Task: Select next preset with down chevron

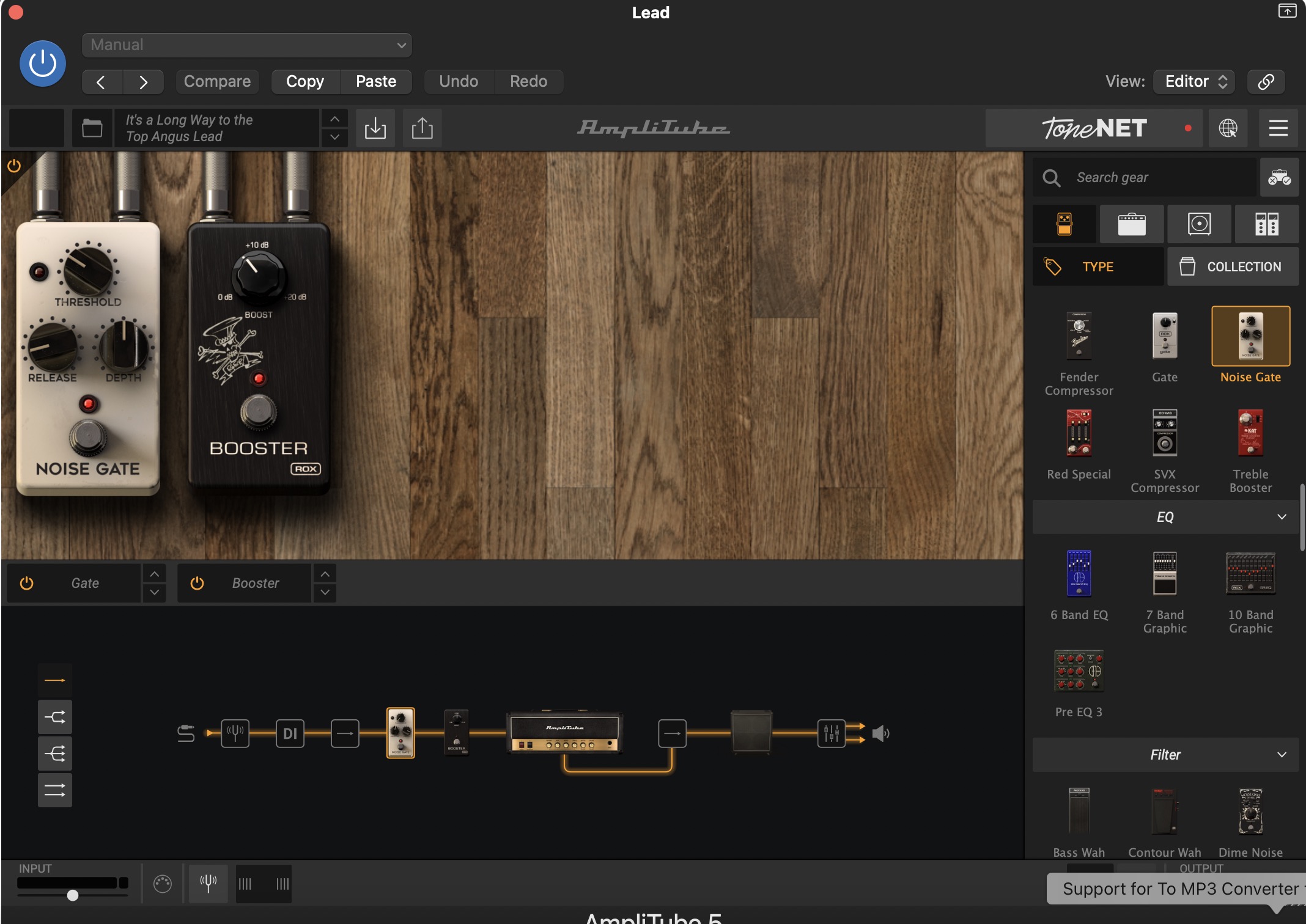Action: click(x=334, y=137)
